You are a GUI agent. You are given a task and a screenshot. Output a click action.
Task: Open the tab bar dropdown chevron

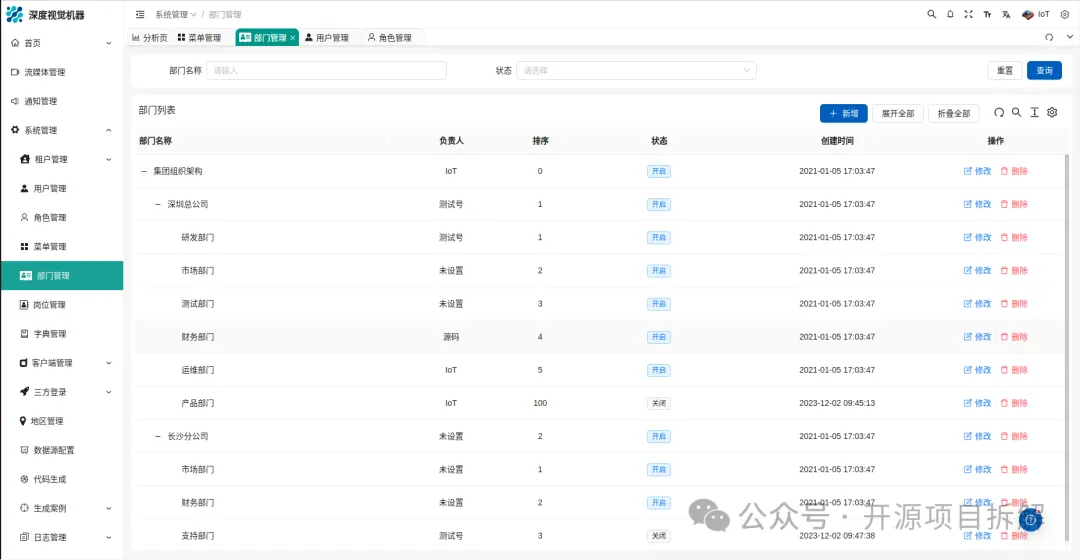(1069, 37)
